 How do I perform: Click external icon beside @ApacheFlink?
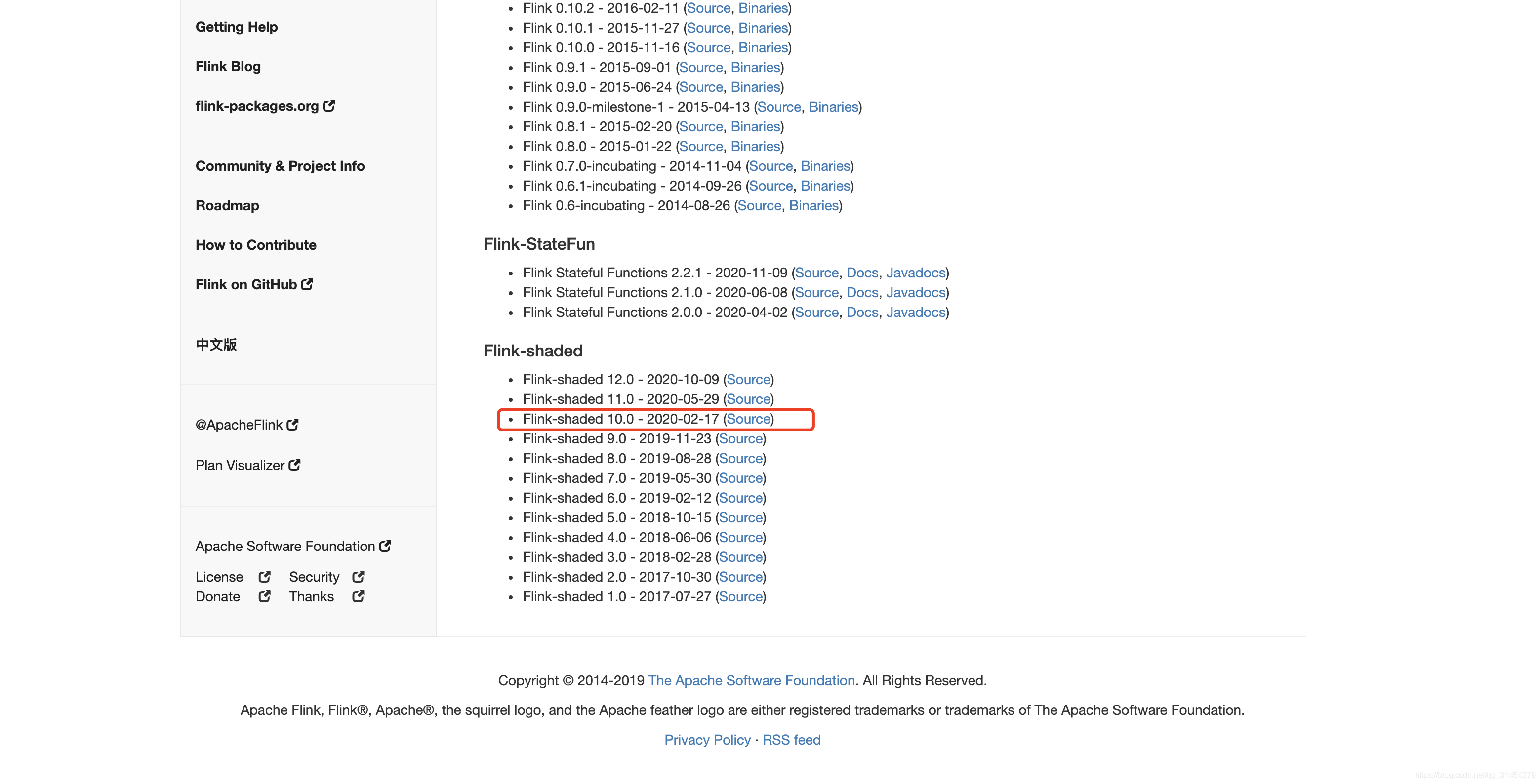[292, 425]
